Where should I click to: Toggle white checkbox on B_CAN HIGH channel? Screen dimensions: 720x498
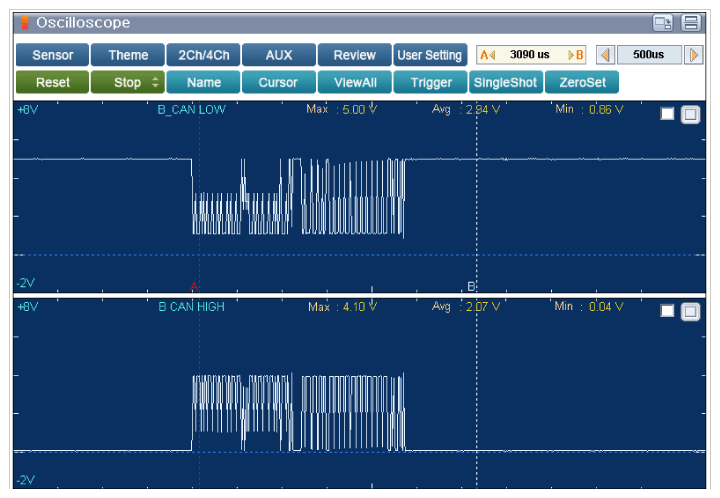tap(667, 311)
